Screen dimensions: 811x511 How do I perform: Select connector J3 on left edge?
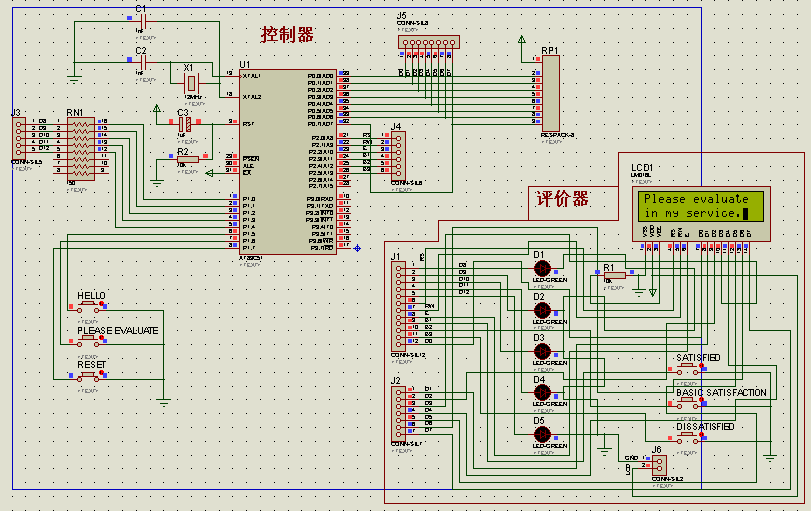[19, 139]
